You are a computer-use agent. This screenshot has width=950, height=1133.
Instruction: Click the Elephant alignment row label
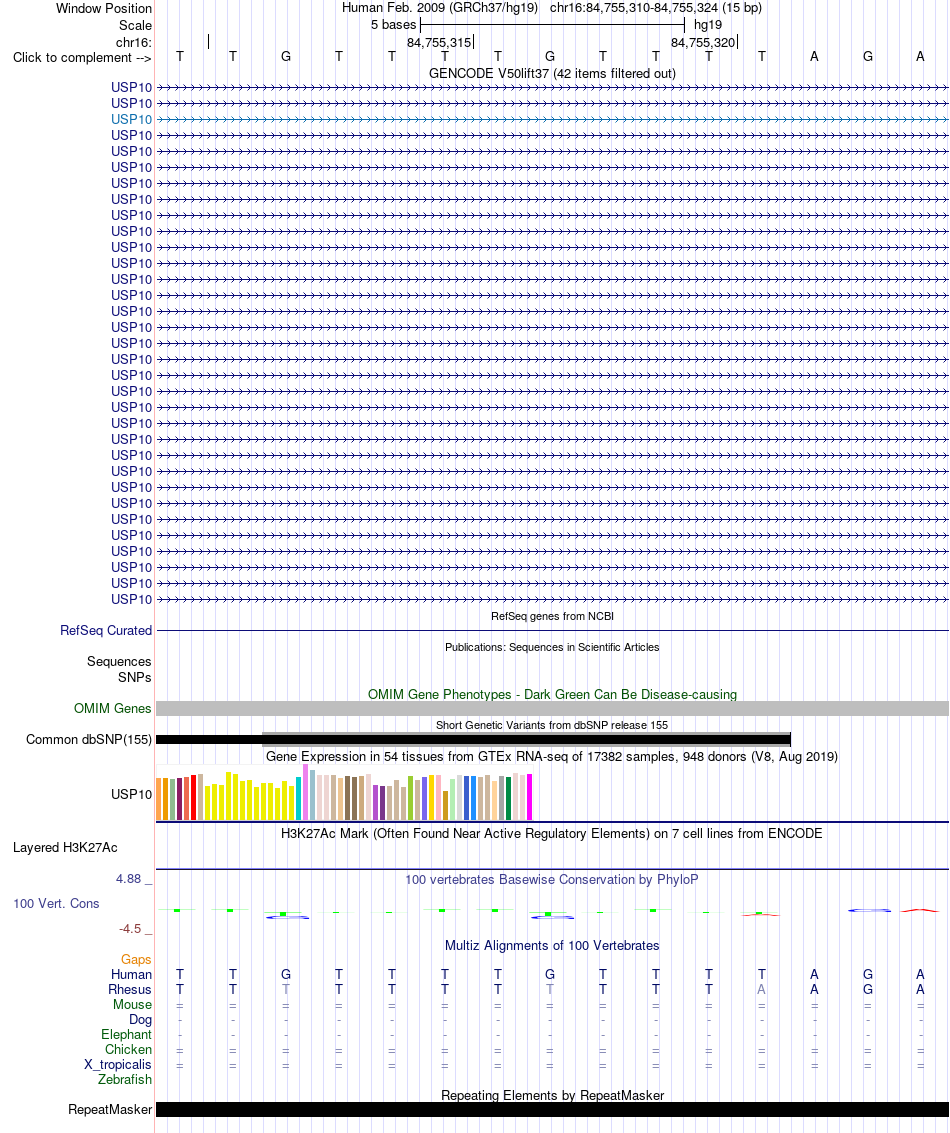pos(126,1034)
